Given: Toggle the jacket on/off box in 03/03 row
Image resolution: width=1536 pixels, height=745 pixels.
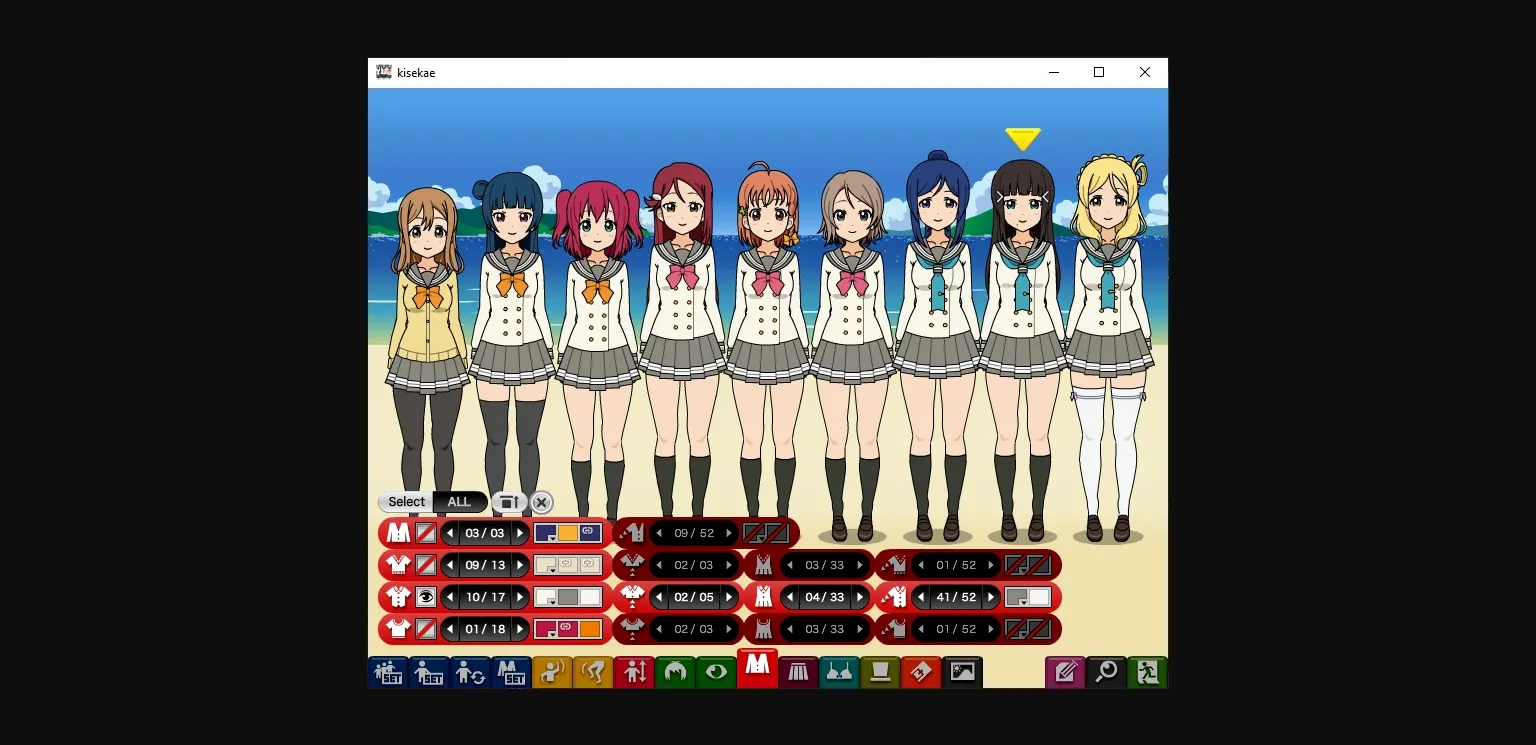Looking at the screenshot, I should coord(426,533).
